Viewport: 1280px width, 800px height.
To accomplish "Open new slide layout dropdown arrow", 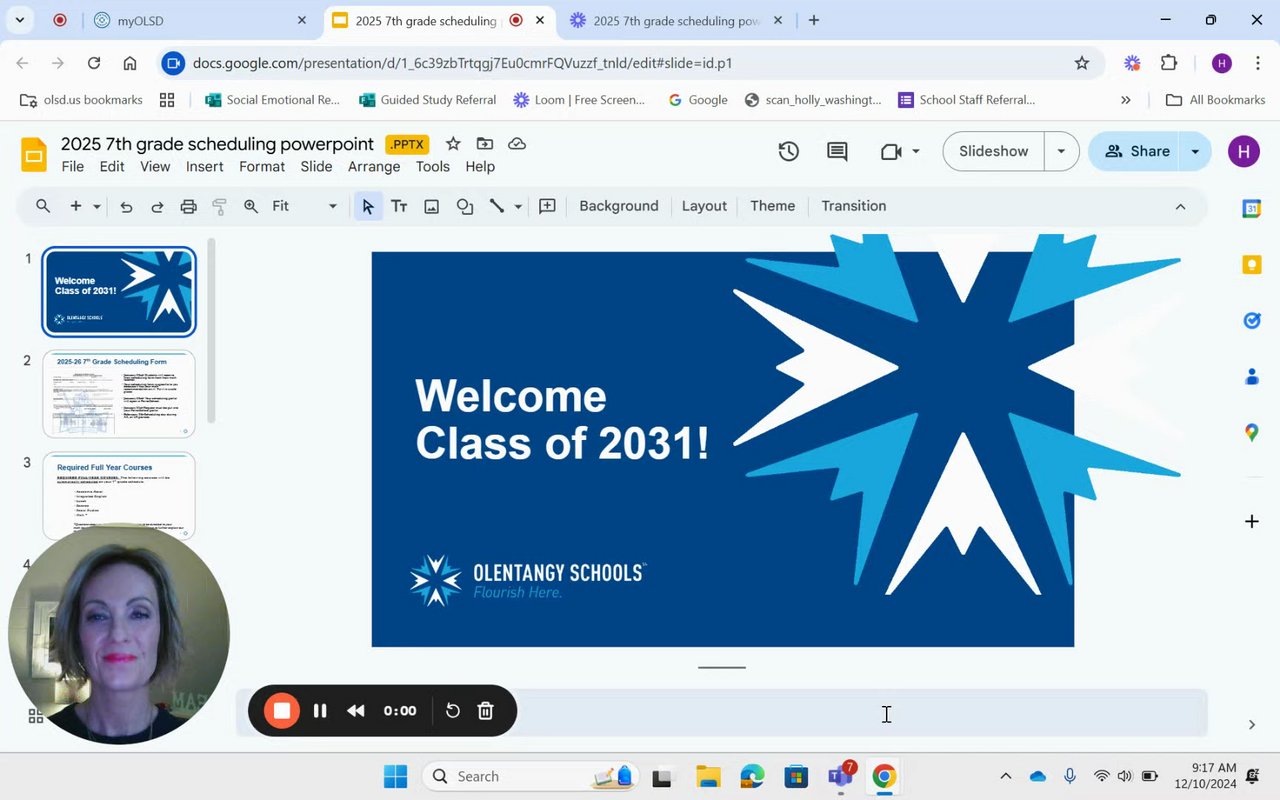I will (97, 206).
